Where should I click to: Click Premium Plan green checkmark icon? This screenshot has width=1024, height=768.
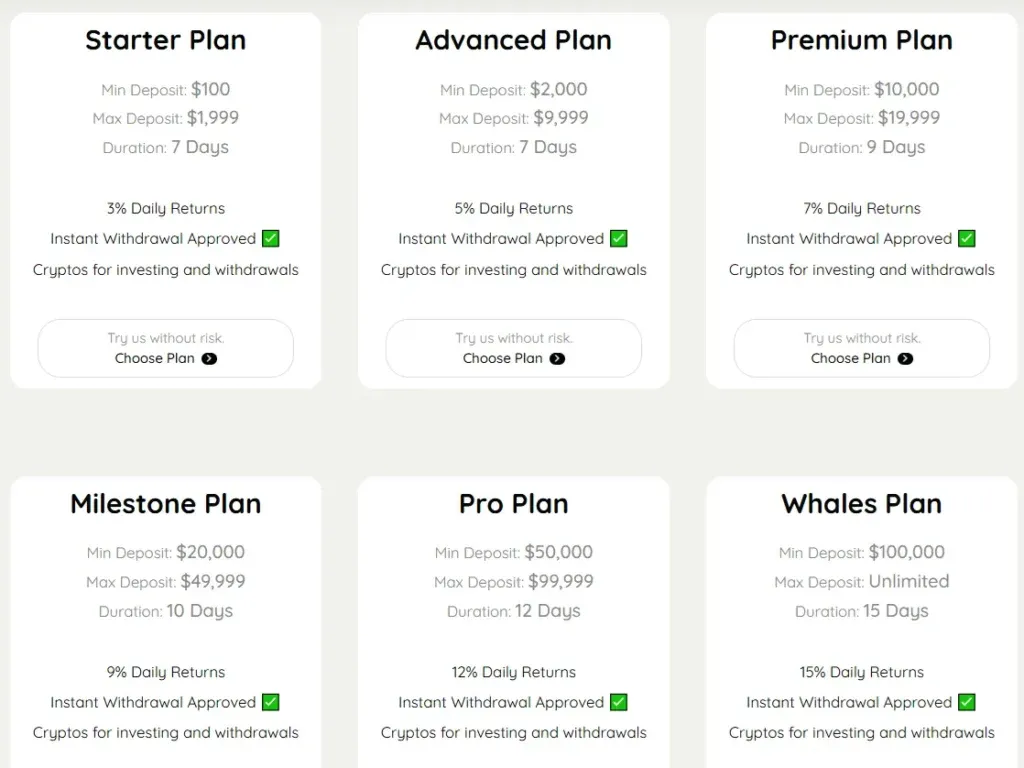966,239
